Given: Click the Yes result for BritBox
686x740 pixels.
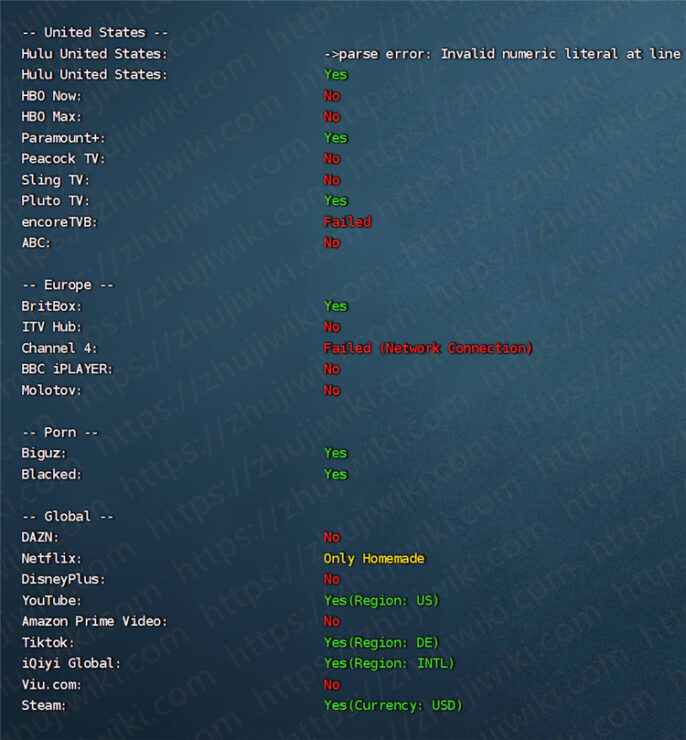Looking at the screenshot, I should (336, 306).
